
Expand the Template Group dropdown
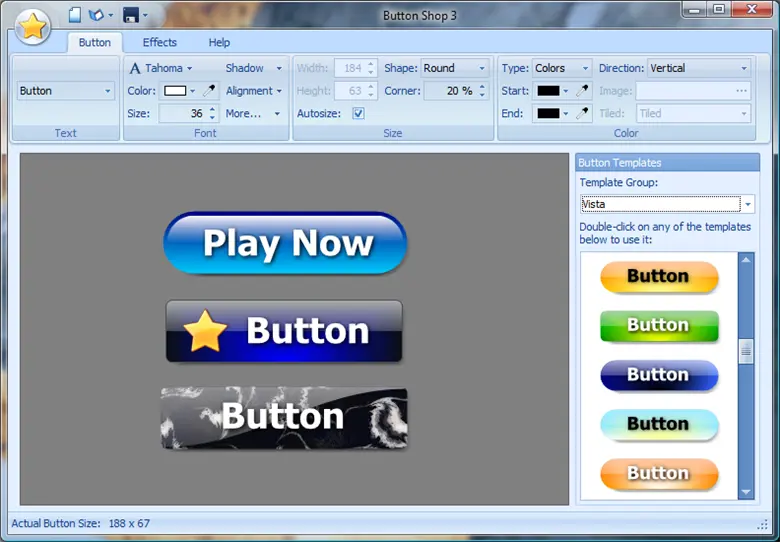tap(747, 204)
